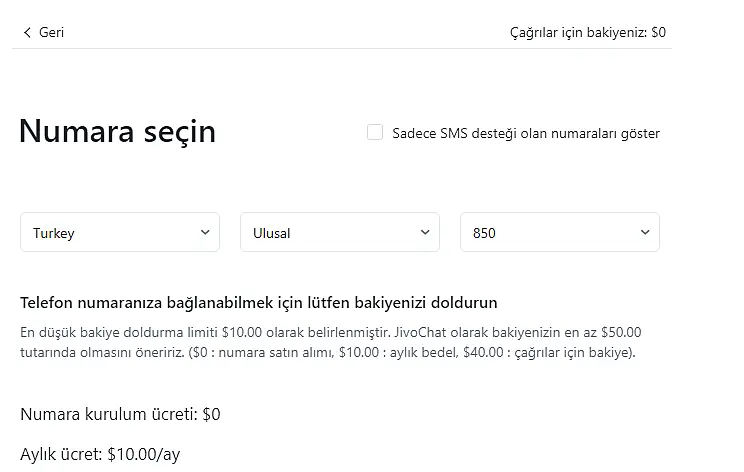Click the 'Sadece SMS desteği olan numaraları göster' label

[526, 133]
